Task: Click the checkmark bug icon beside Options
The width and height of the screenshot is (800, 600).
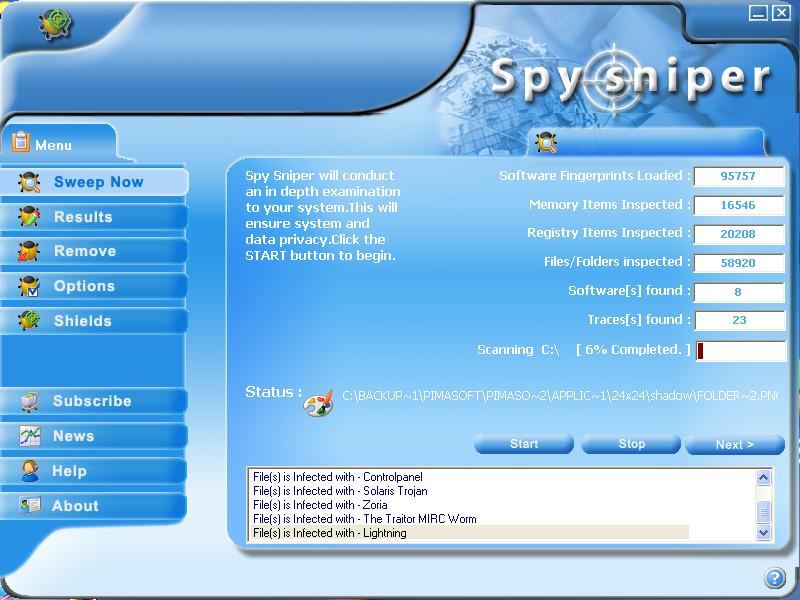Action: [29, 286]
